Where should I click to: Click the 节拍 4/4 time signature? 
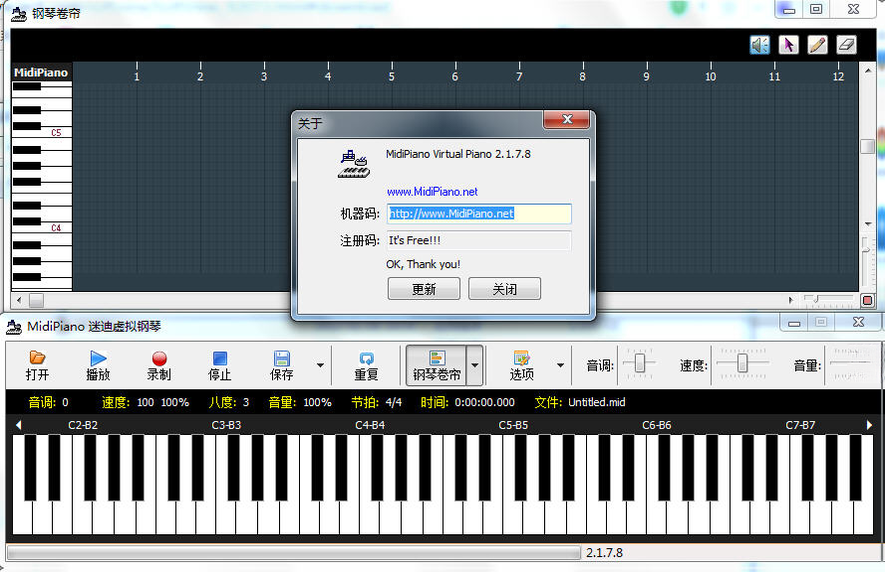[376, 403]
